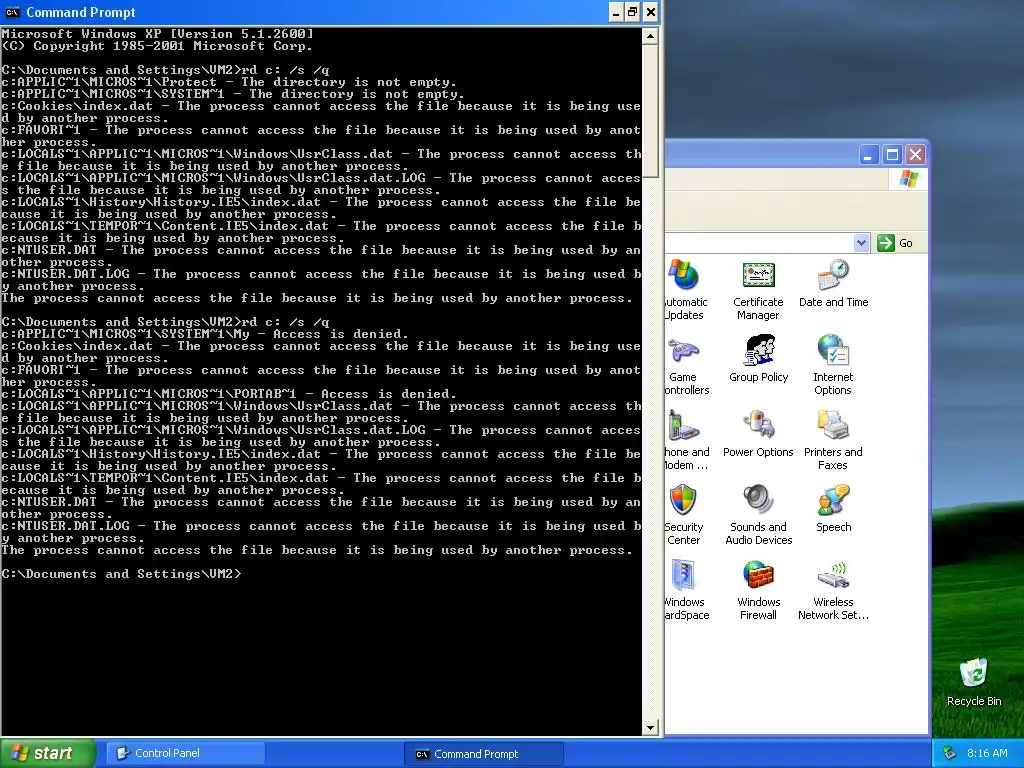
Task: Expand the Control Panel address bar dropdown
Action: point(861,243)
